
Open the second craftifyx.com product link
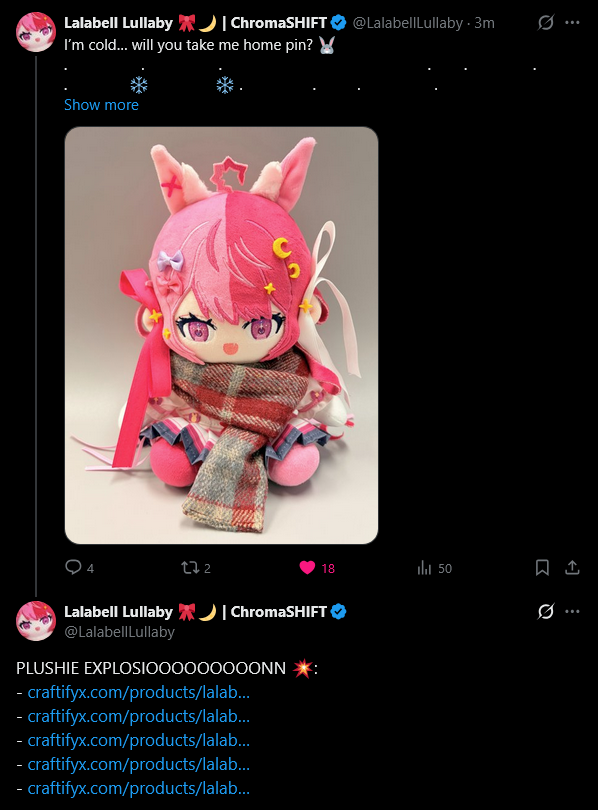[138, 716]
